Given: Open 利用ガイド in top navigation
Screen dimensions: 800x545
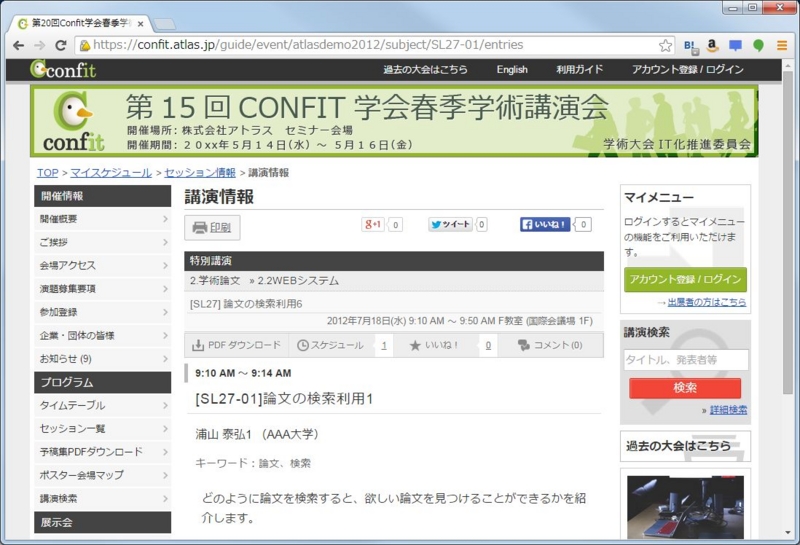Looking at the screenshot, I should pyautogui.click(x=580, y=69).
